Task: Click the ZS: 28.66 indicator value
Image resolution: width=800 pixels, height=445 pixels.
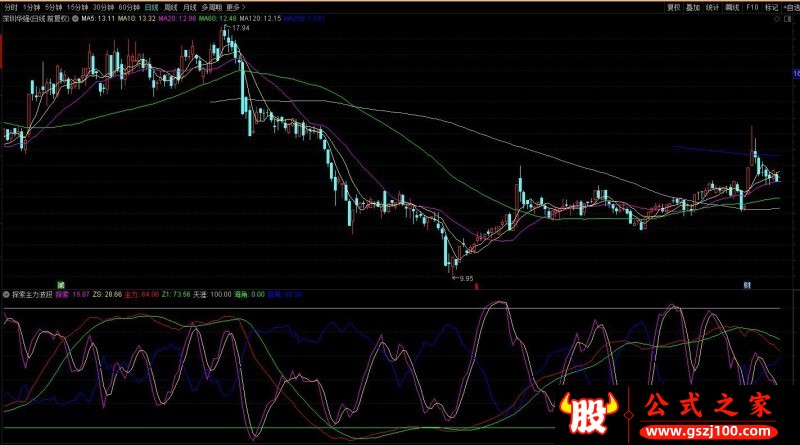Action: [x=107, y=294]
